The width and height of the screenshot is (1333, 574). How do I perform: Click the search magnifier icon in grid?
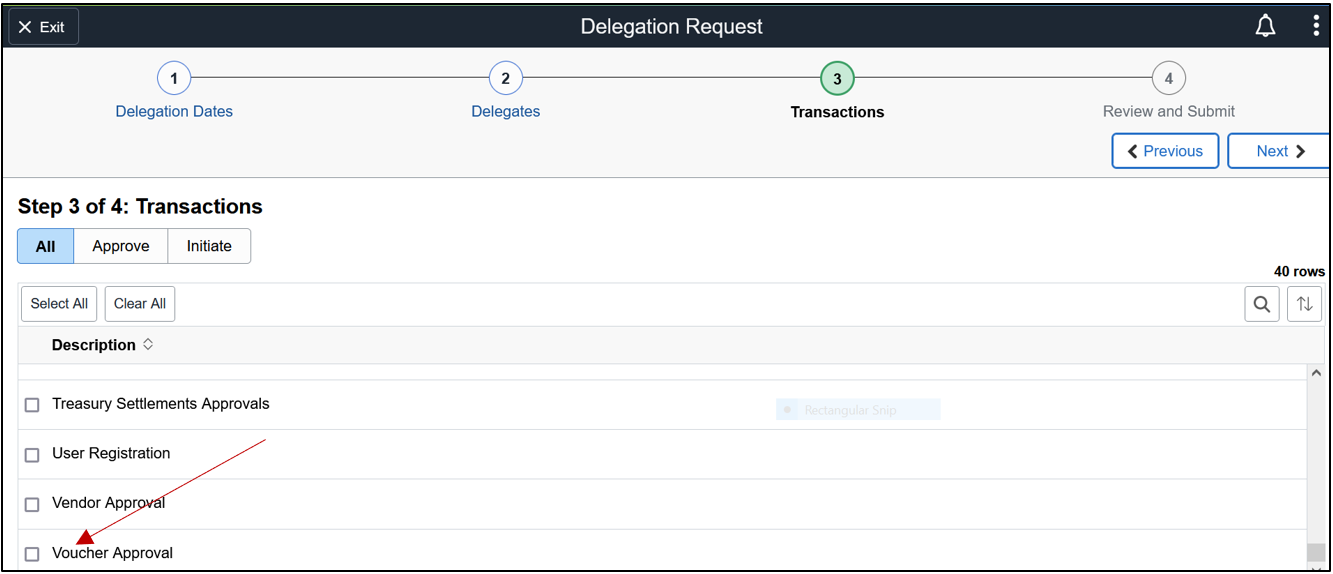[x=1262, y=304]
